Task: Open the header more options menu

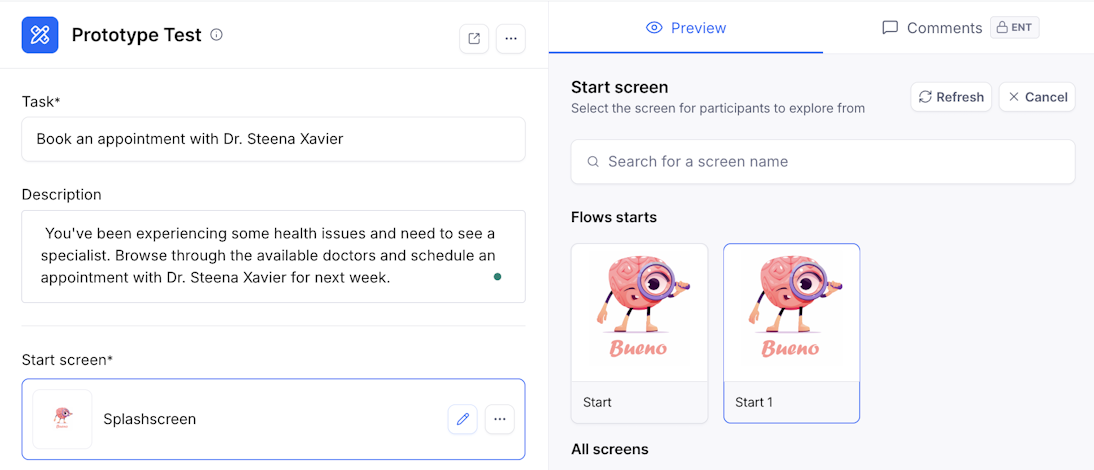Action: [x=511, y=38]
